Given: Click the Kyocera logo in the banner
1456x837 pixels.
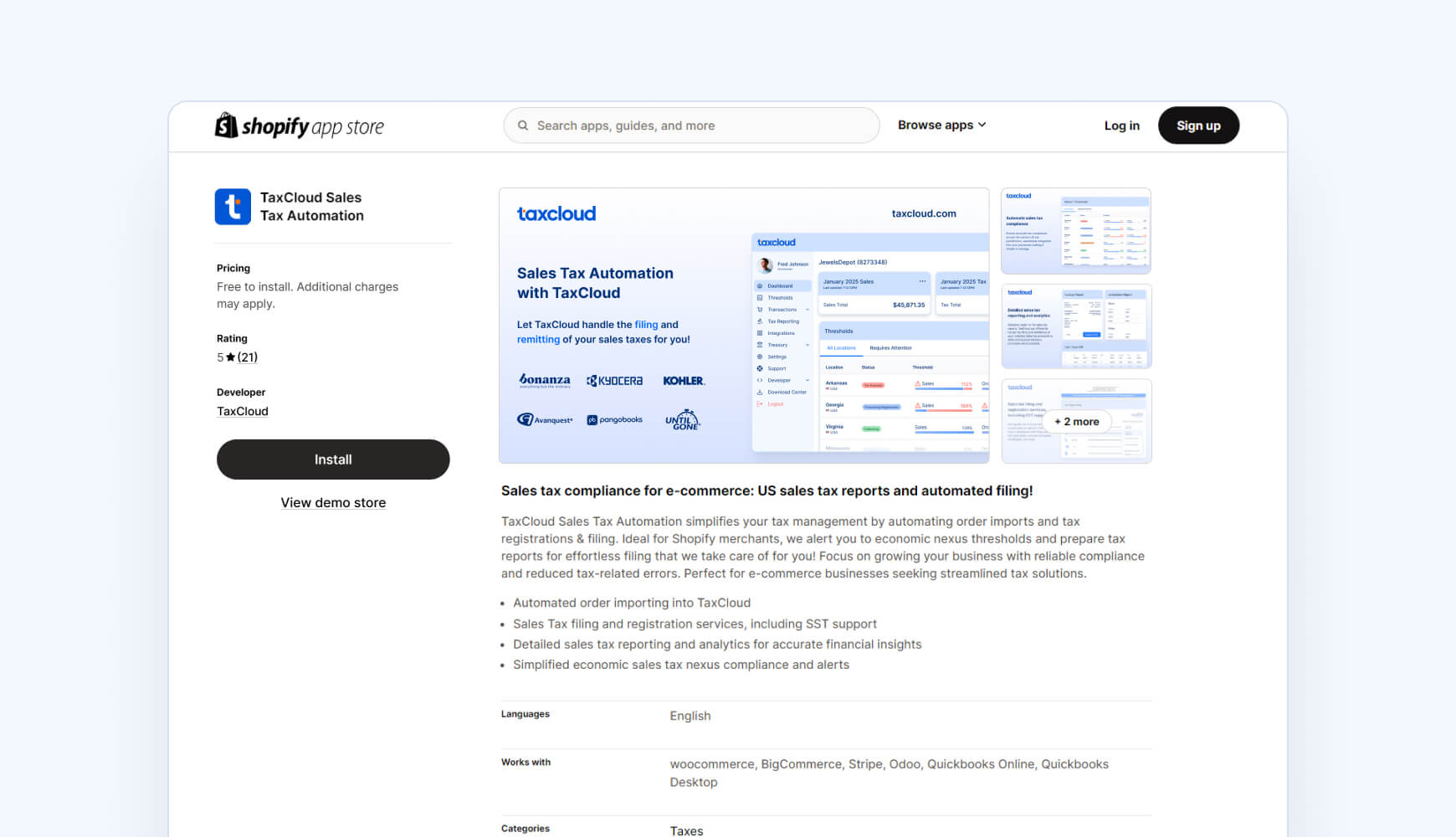Looking at the screenshot, I should click(615, 381).
